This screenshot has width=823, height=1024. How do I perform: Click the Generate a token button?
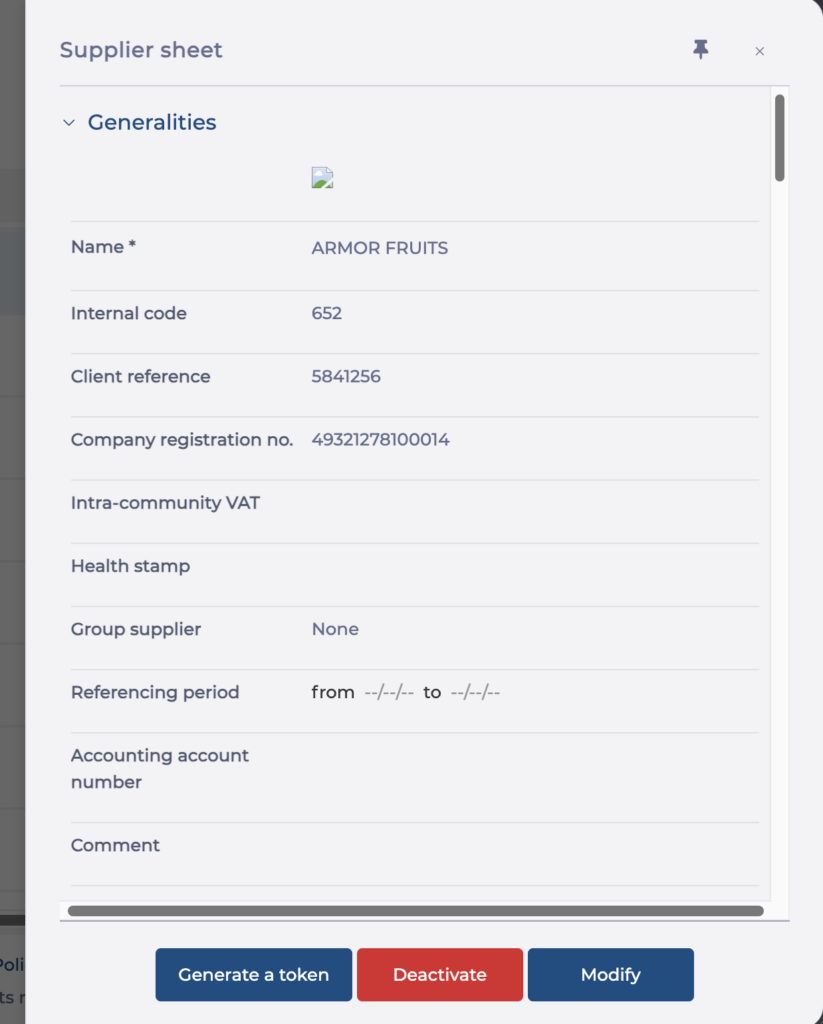[x=253, y=974]
